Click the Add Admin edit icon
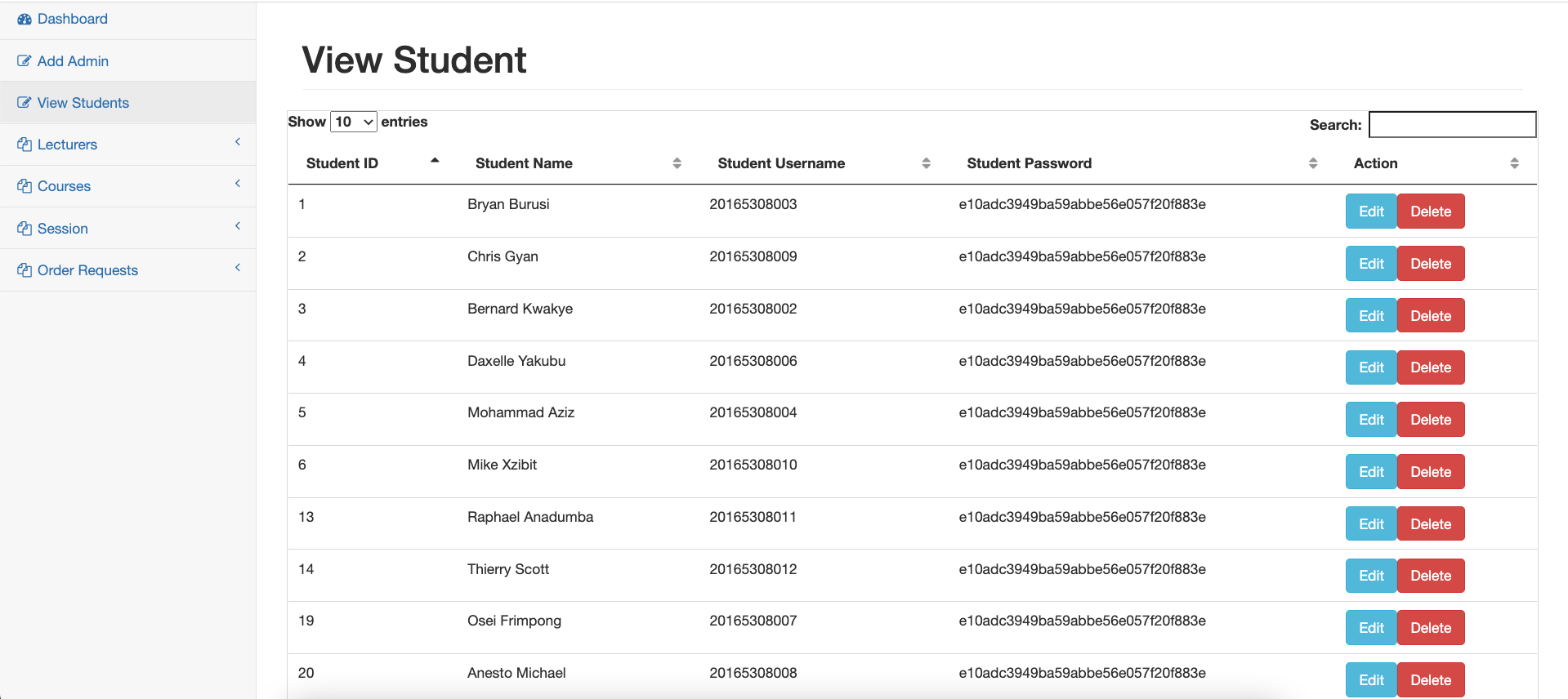Screen dimensions: 1568x699 pyautogui.click(x=25, y=61)
